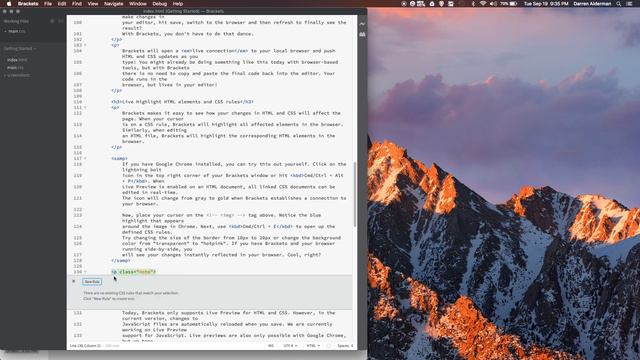Image resolution: width=640 pixels, height=360 pixels.
Task: Open the Brackets application menu
Action: 28,4
